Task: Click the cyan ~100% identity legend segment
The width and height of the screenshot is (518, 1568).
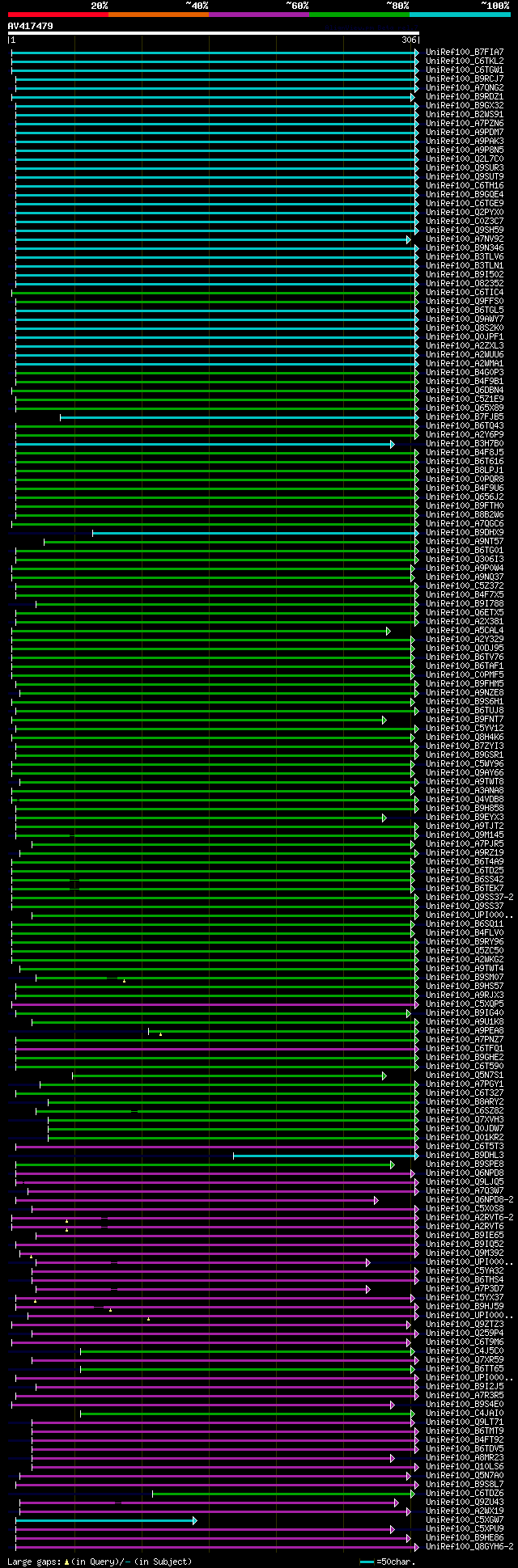Action: [x=460, y=15]
